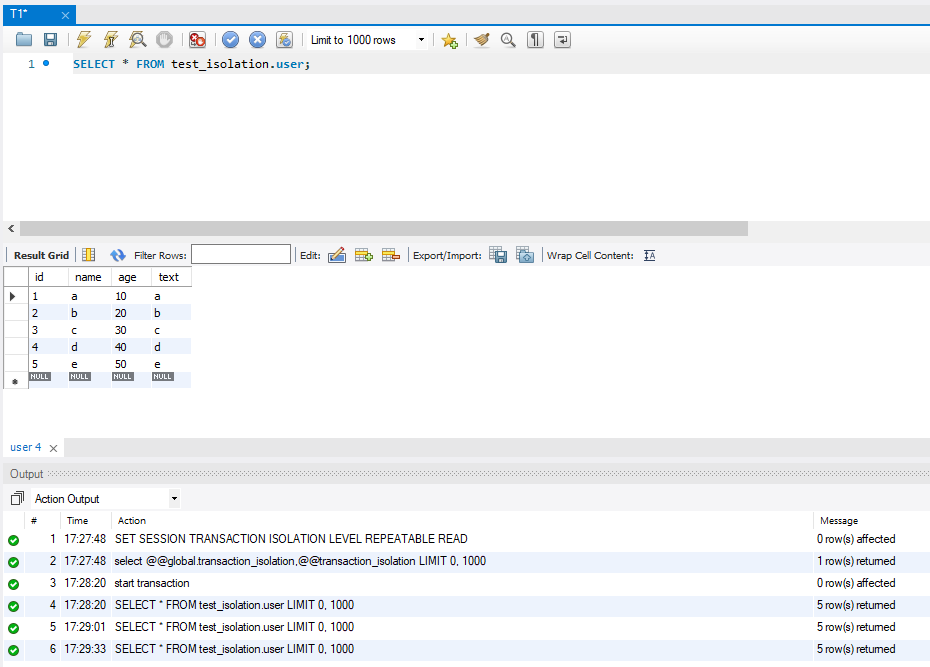The image size is (930, 667).
Task: Execute statement under cursor lightning icon
Action: (x=110, y=40)
